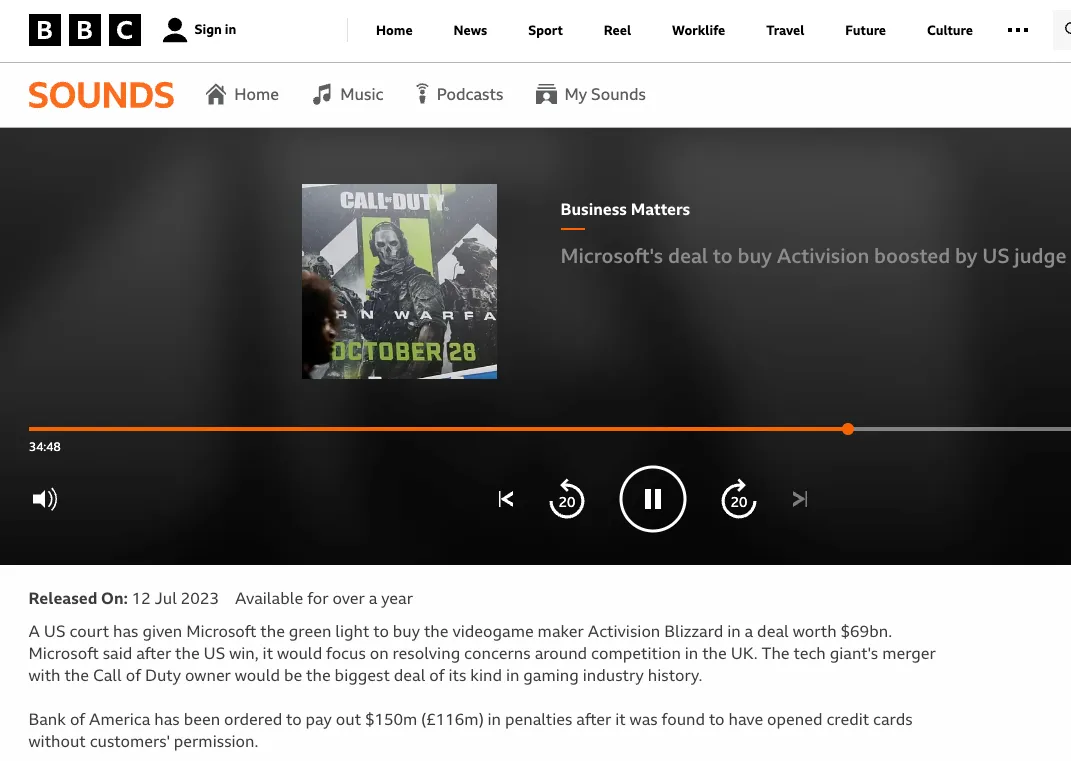Select Sport in top navigation

point(545,31)
